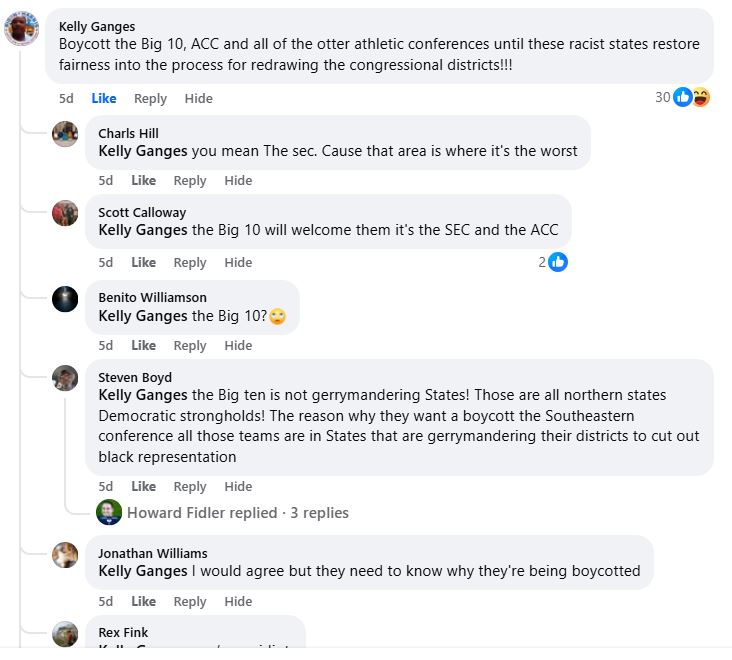Hide Benito Williamson's comment
The width and height of the screenshot is (732, 660).
tap(238, 345)
